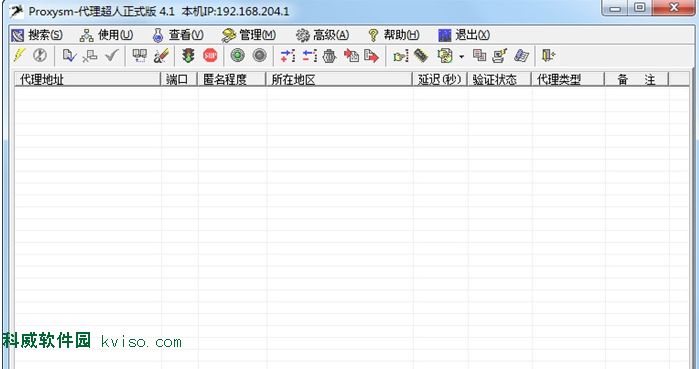Click the red STOP sign icon
This screenshot has height=369, width=699.
(210, 56)
